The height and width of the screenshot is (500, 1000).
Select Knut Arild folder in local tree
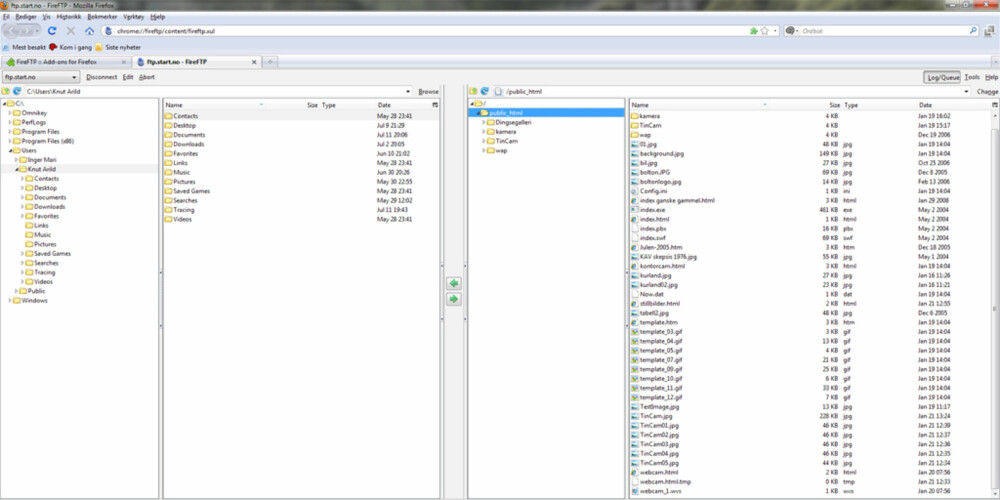point(38,169)
